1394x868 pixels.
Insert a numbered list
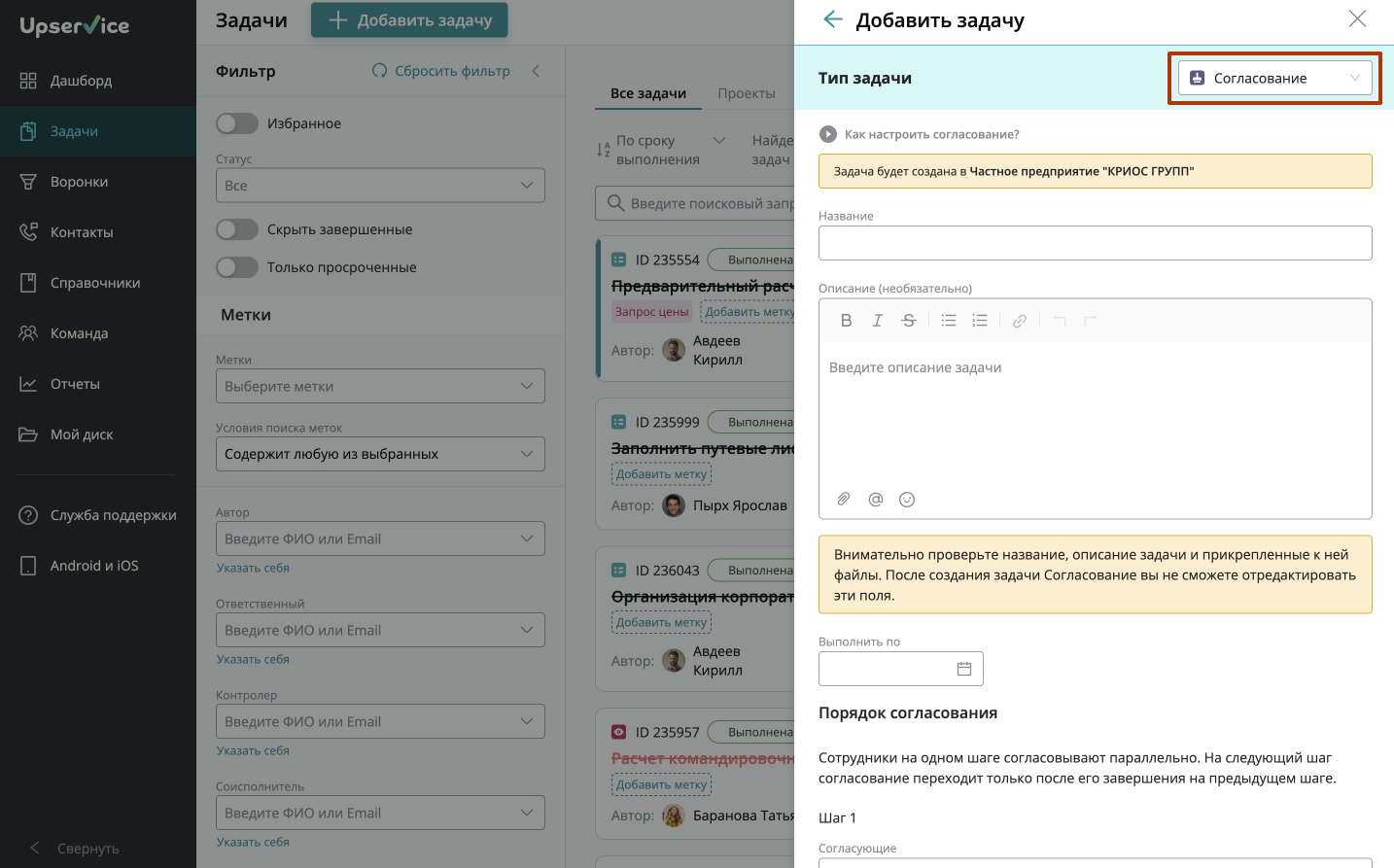(980, 321)
